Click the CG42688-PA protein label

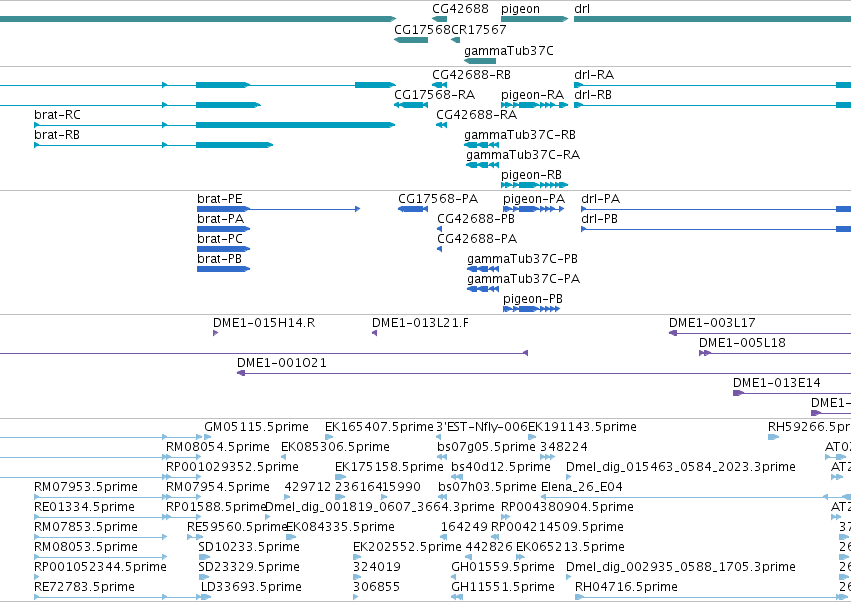click(x=477, y=239)
